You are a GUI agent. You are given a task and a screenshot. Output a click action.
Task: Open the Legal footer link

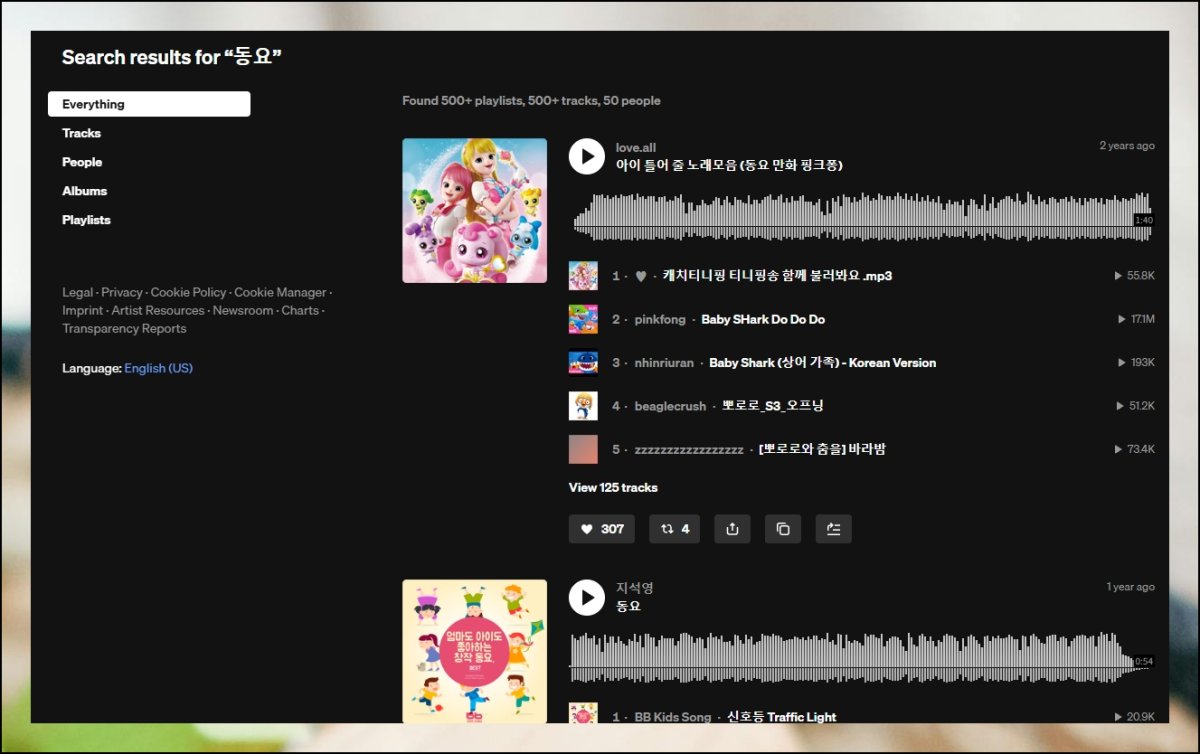click(77, 293)
